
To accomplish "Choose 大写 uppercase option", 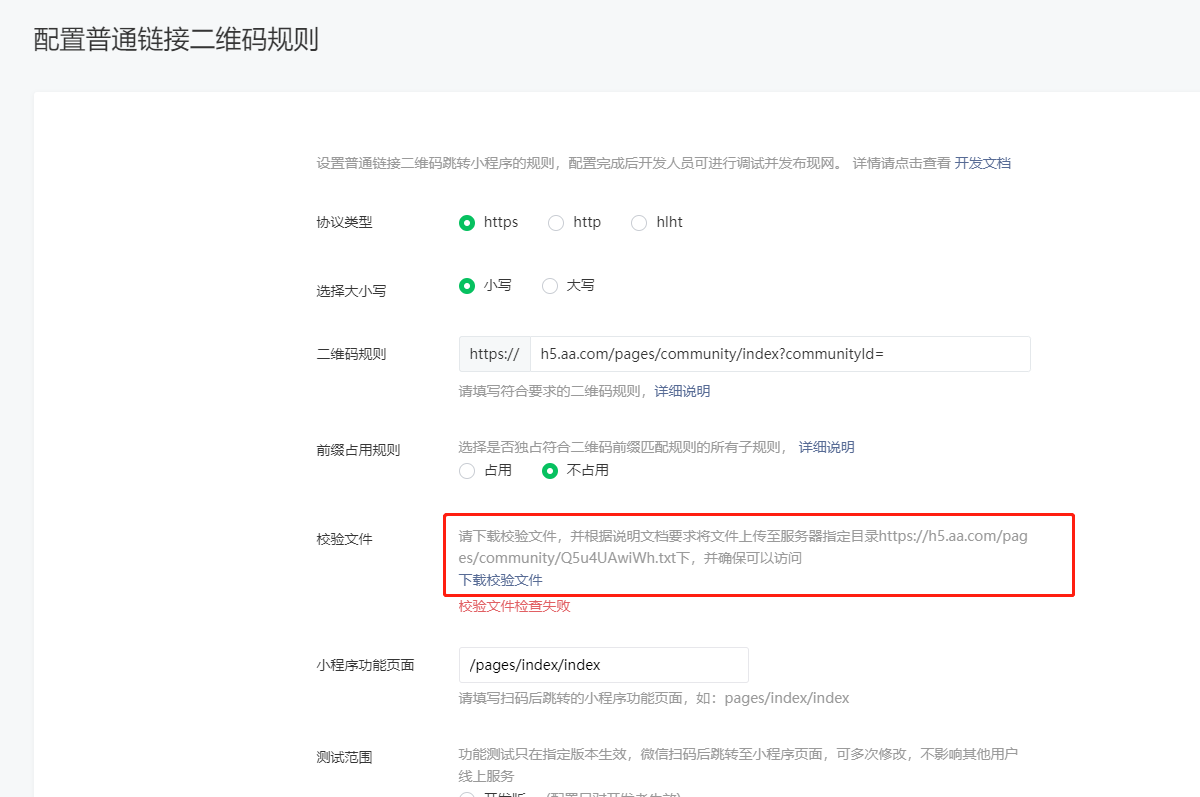I will click(550, 286).
